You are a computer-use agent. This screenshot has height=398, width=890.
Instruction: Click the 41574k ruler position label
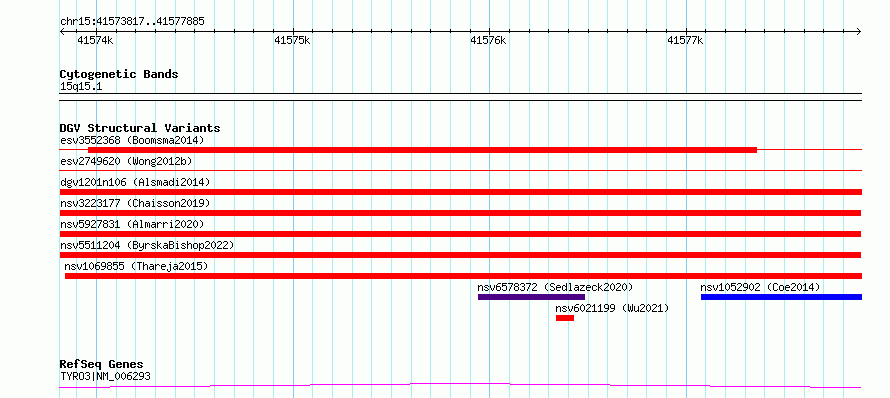pyautogui.click(x=95, y=40)
